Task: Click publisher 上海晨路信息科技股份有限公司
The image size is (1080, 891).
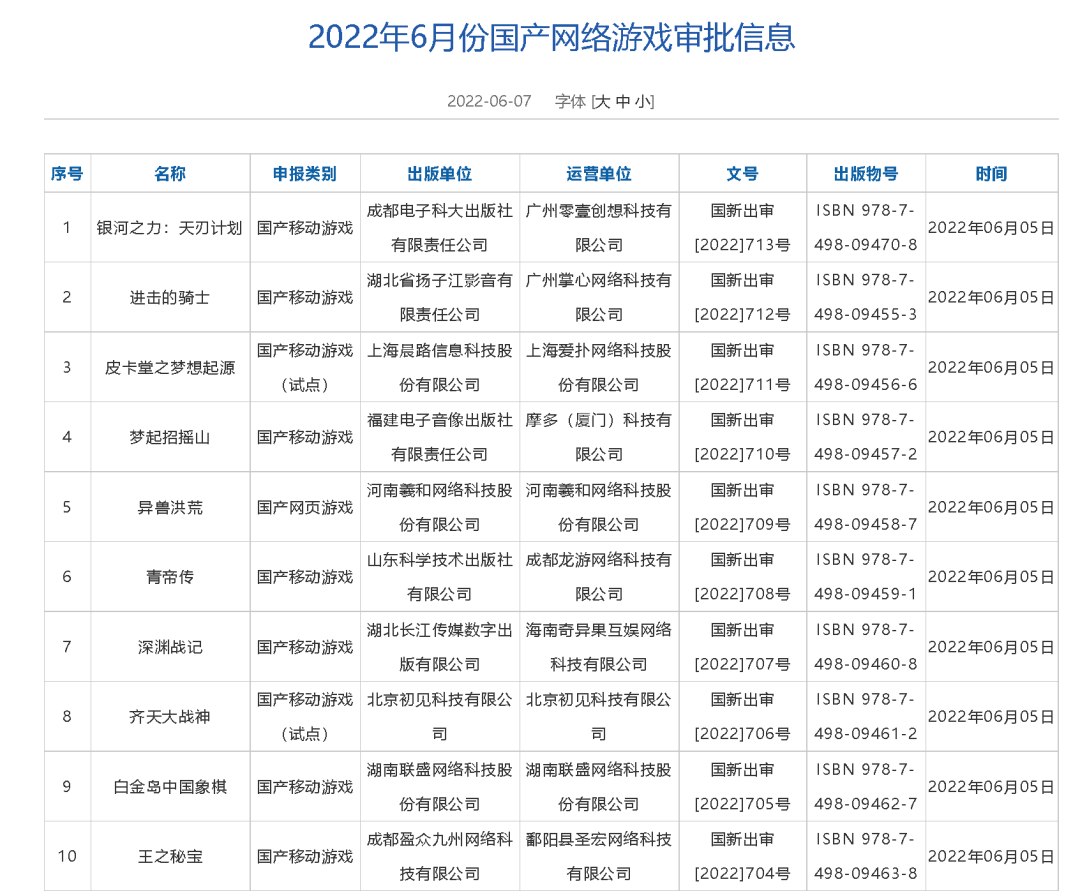Action: 439,368
